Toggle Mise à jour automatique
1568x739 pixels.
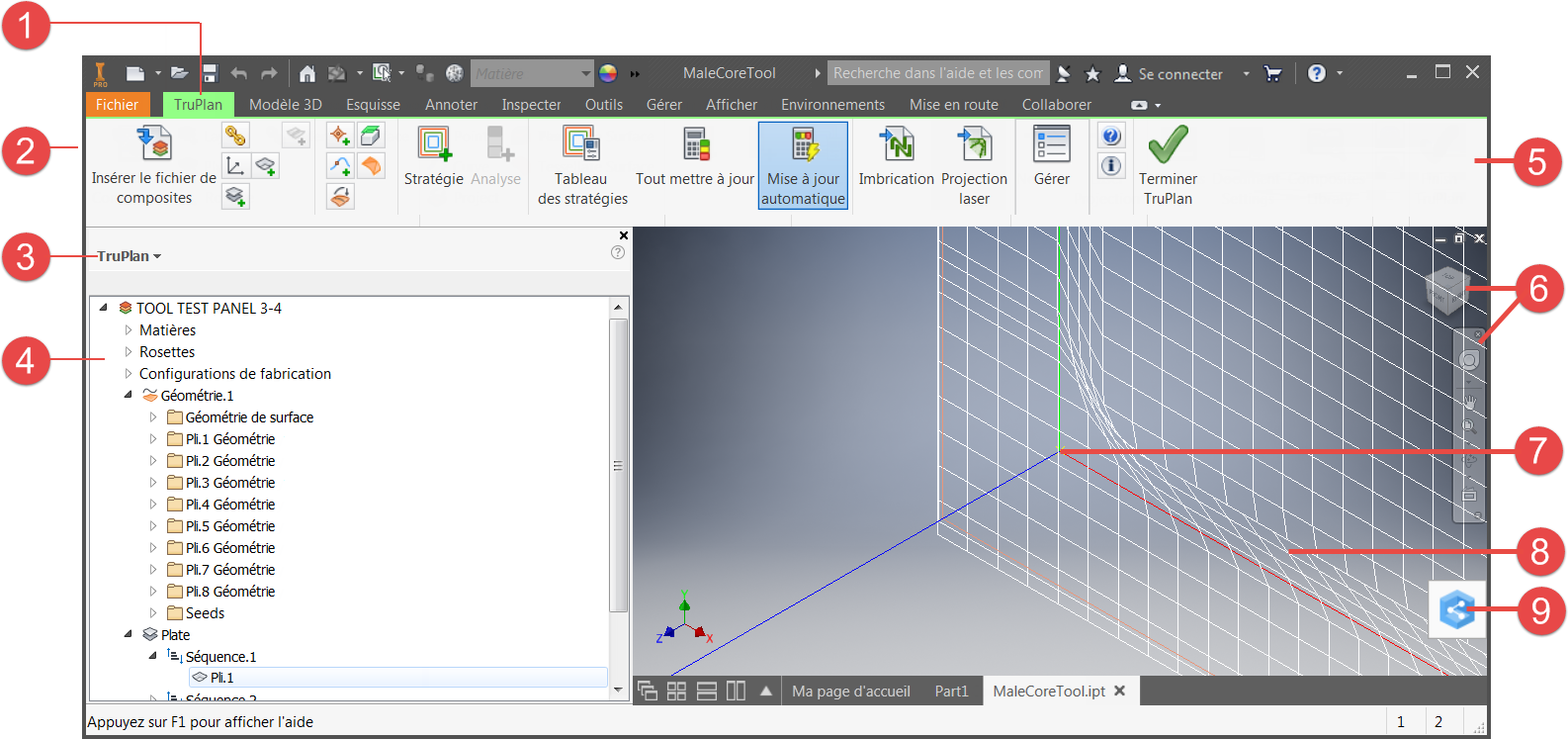[x=803, y=165]
